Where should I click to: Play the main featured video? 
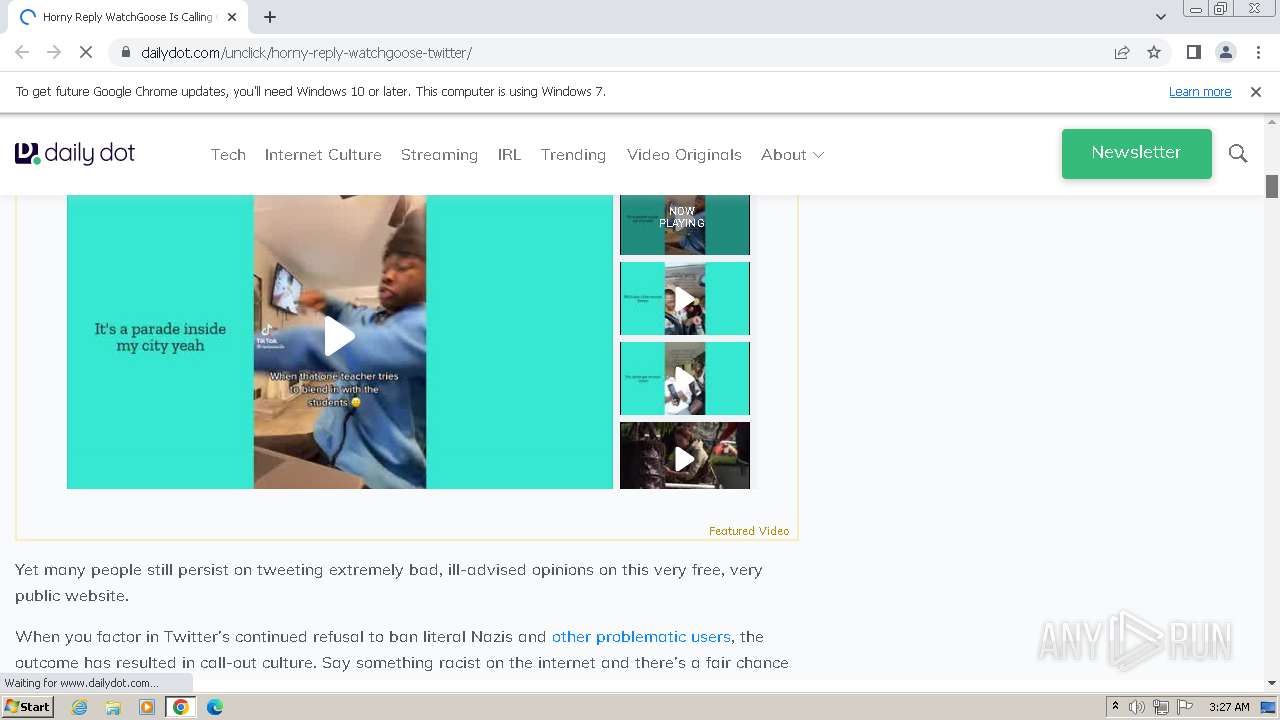tap(340, 336)
